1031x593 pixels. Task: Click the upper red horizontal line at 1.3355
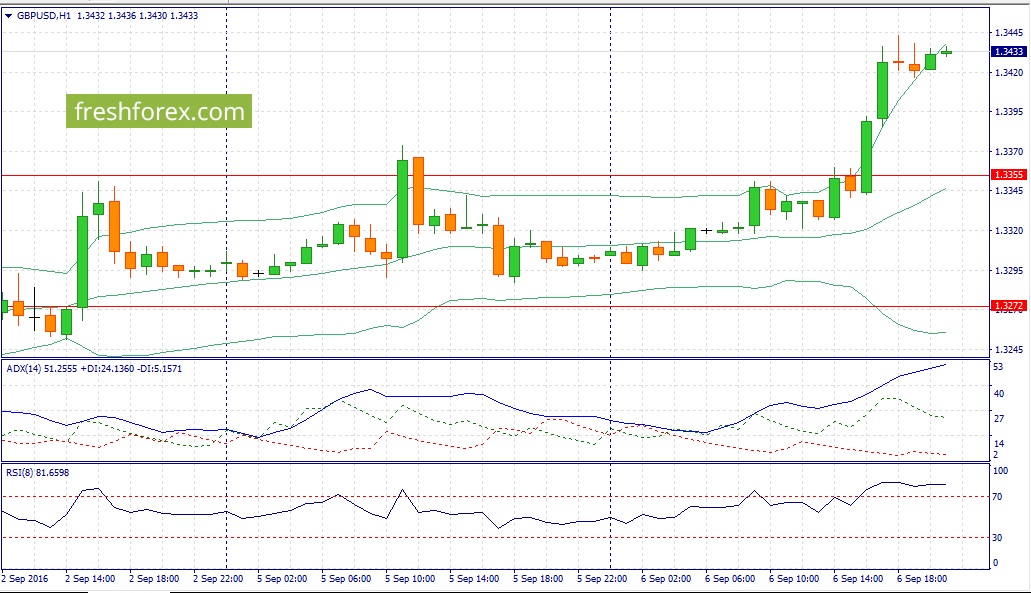(x=495, y=176)
